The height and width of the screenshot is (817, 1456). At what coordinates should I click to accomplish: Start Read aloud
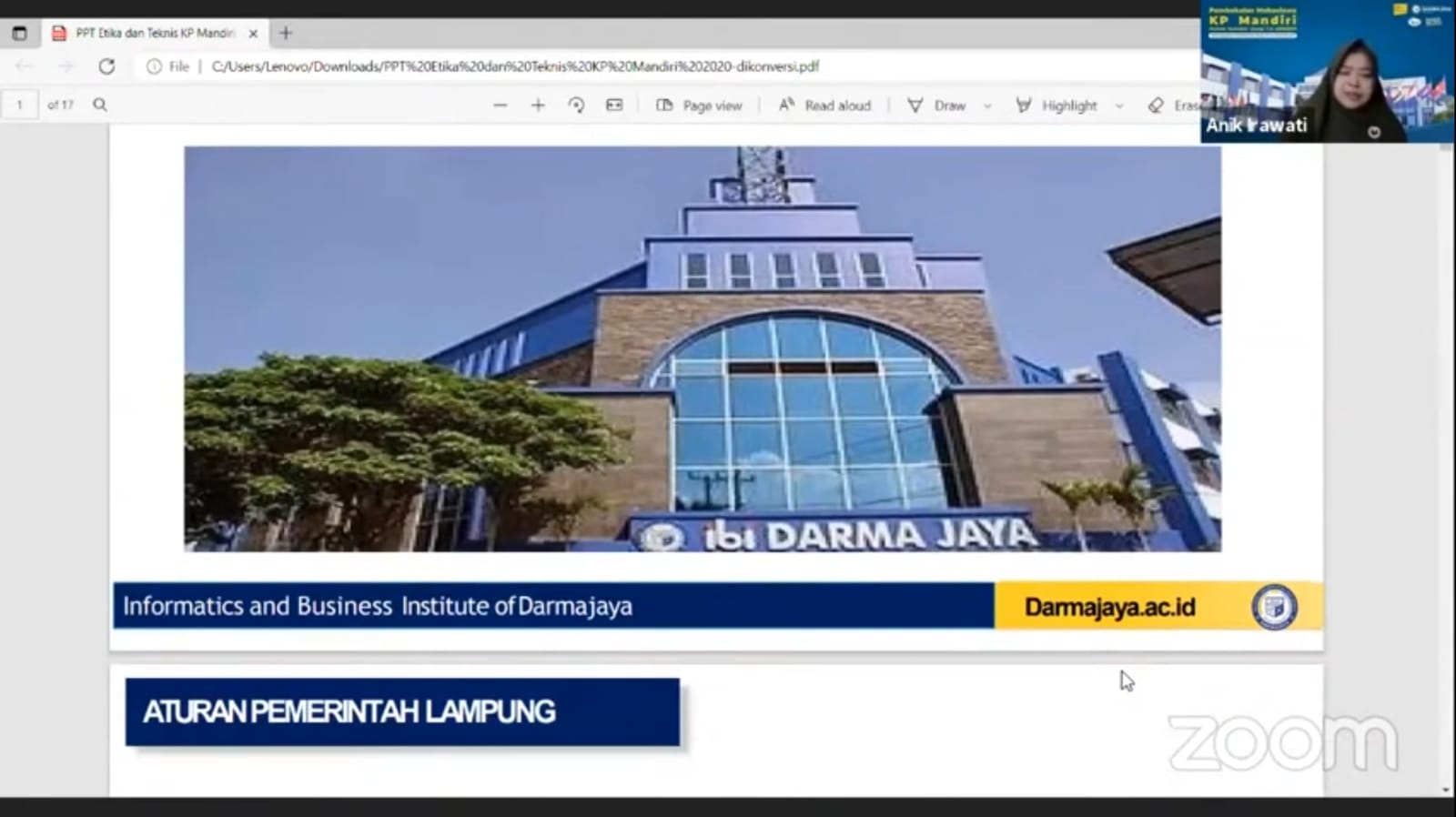pos(824,106)
